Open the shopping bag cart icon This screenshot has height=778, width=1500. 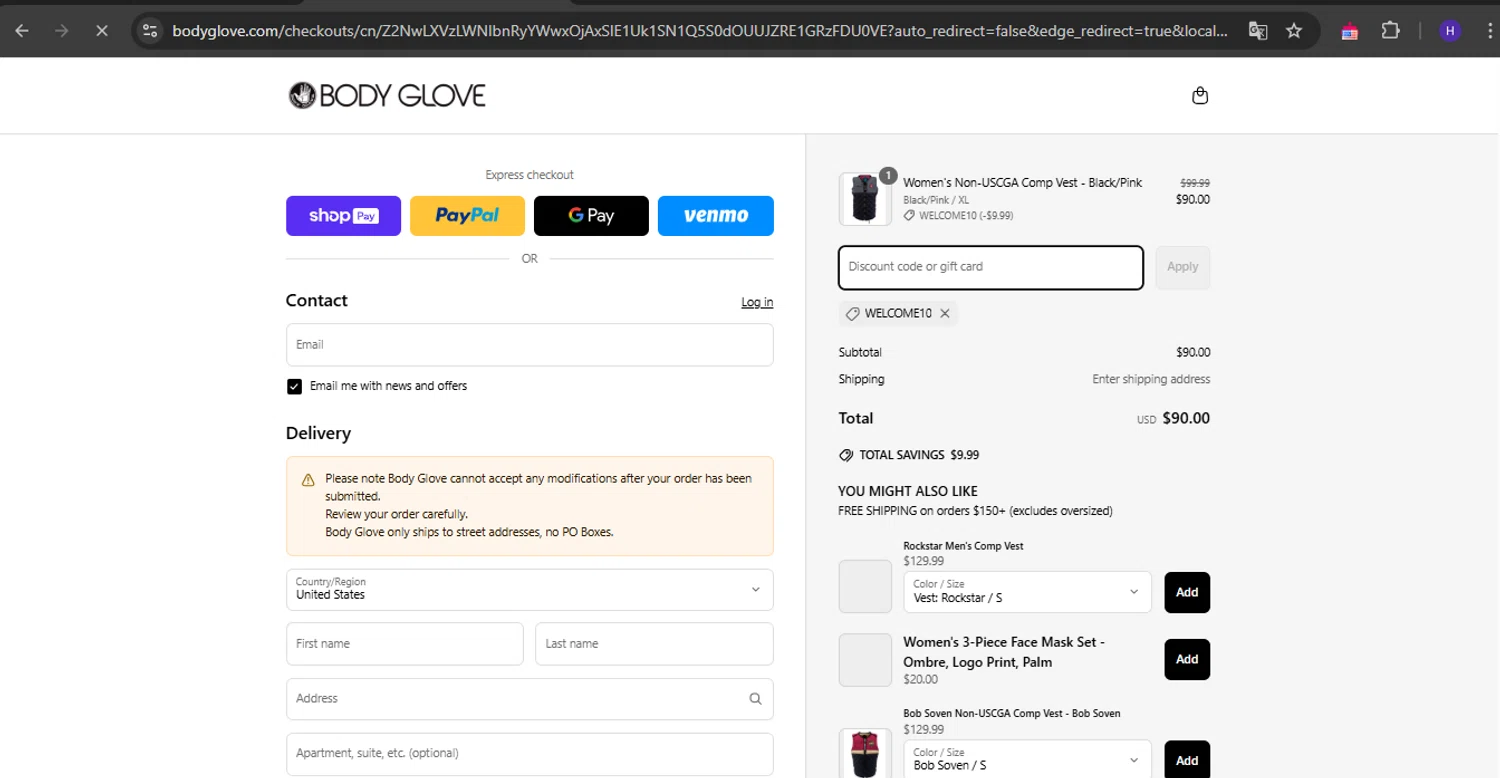coord(1200,96)
